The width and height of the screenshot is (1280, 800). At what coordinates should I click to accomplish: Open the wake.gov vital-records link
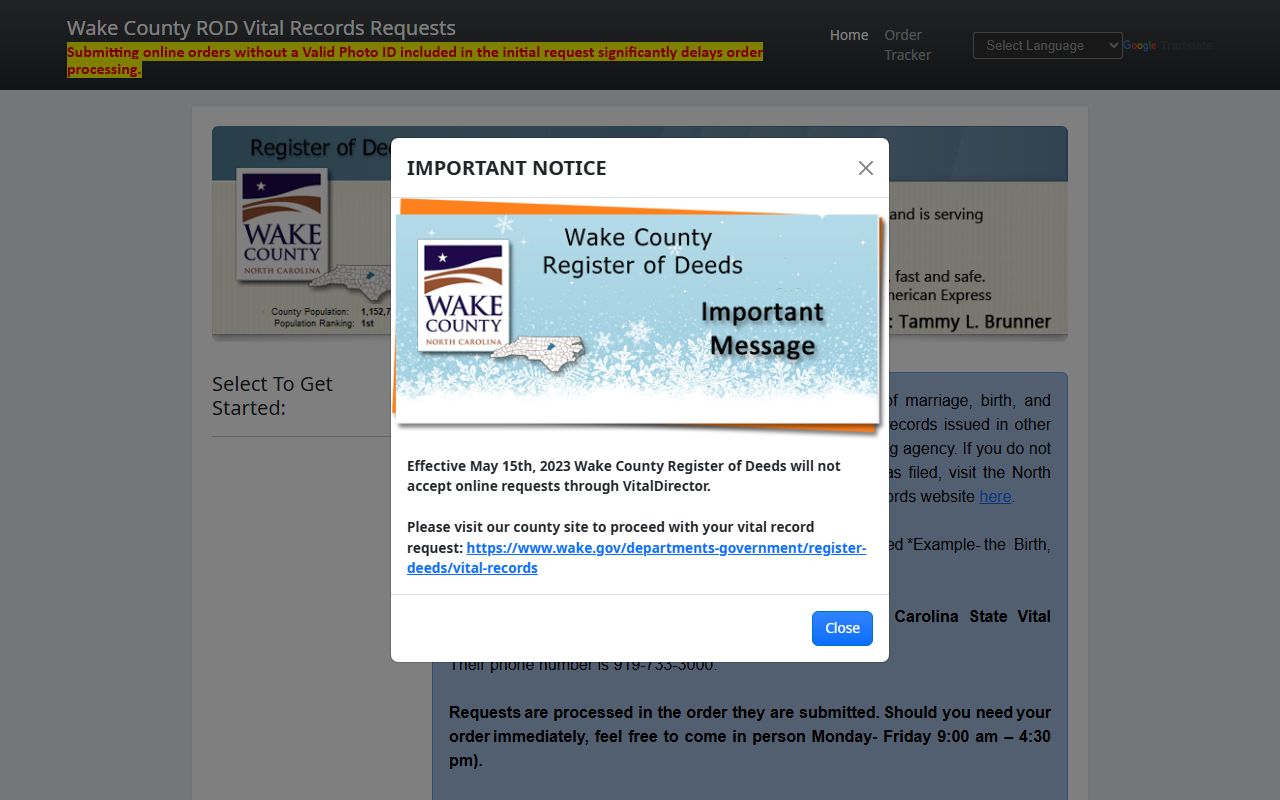636,558
